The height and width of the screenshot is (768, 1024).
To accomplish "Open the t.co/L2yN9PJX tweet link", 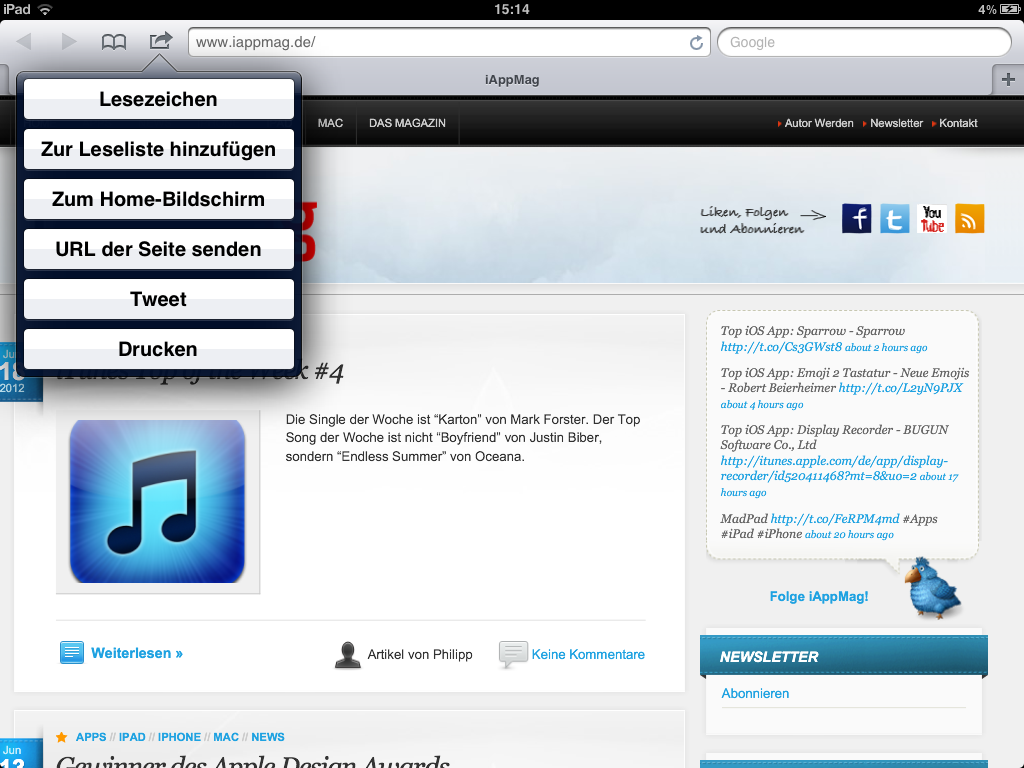I will (901, 388).
